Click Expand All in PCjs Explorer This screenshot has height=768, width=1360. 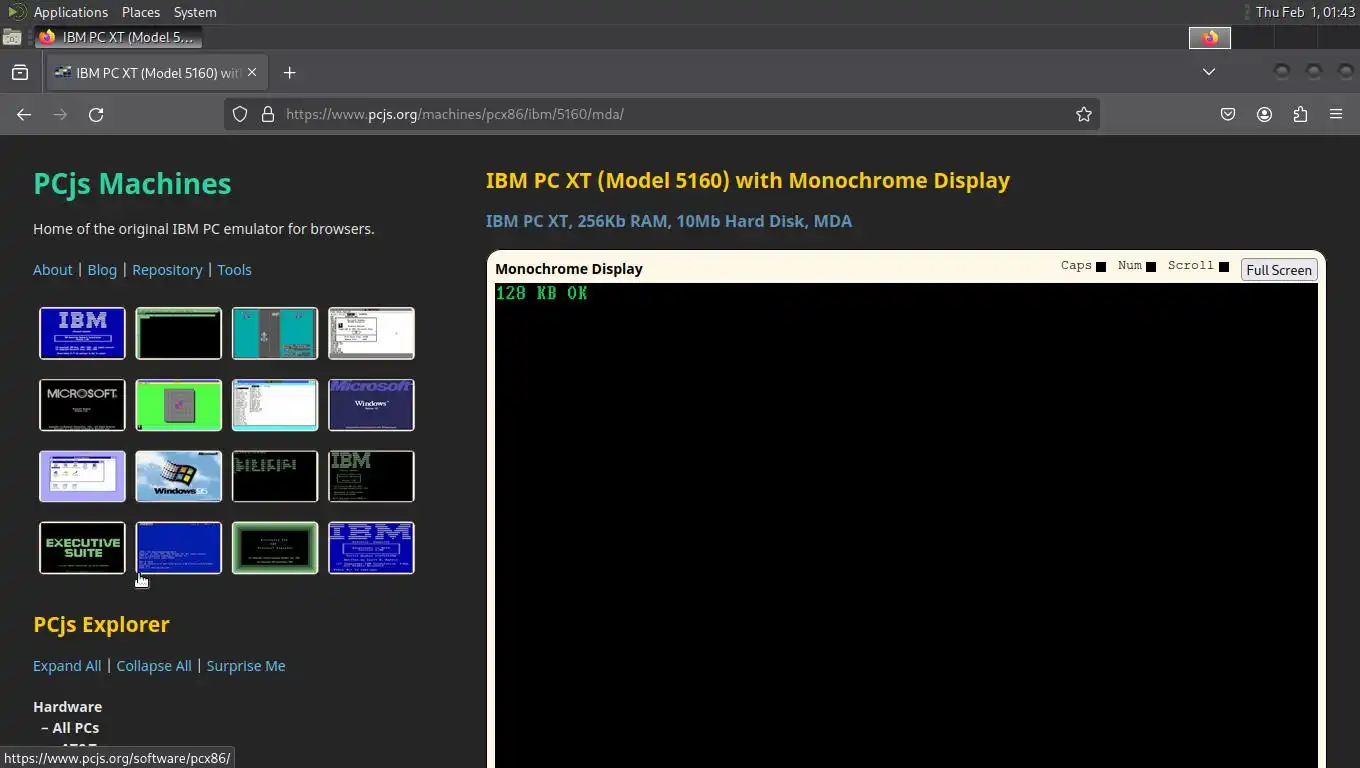tap(67, 666)
